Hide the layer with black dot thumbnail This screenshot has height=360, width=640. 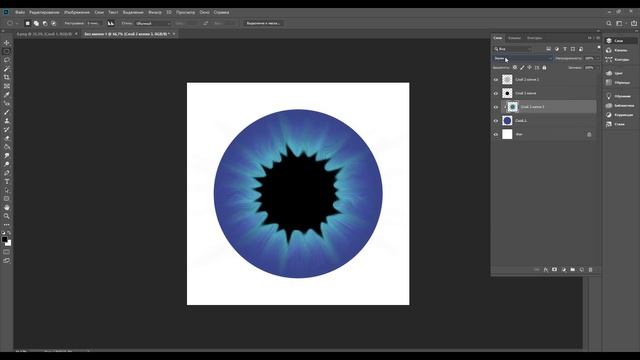click(496, 93)
